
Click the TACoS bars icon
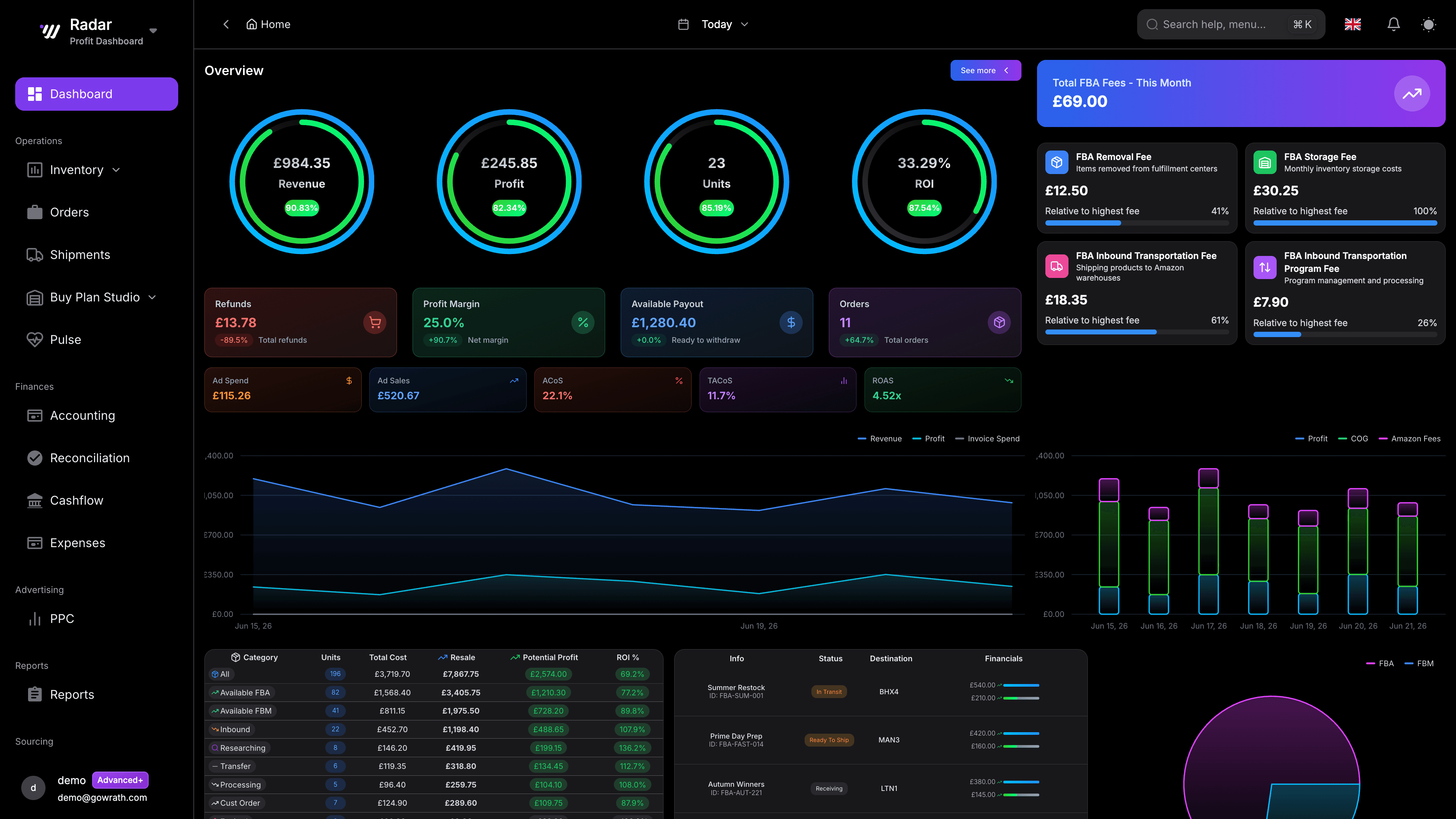tap(844, 381)
